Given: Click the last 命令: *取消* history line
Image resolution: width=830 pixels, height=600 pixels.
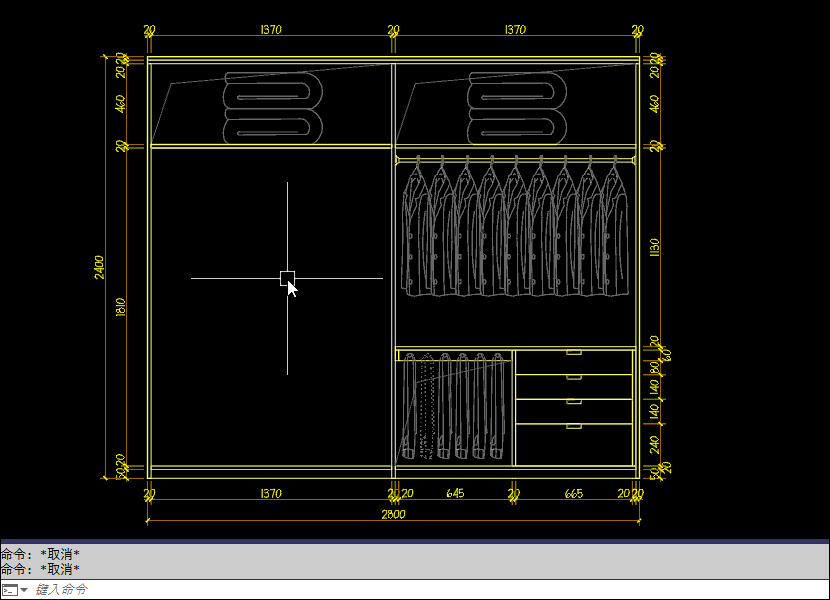Looking at the screenshot, I should tap(40, 569).
